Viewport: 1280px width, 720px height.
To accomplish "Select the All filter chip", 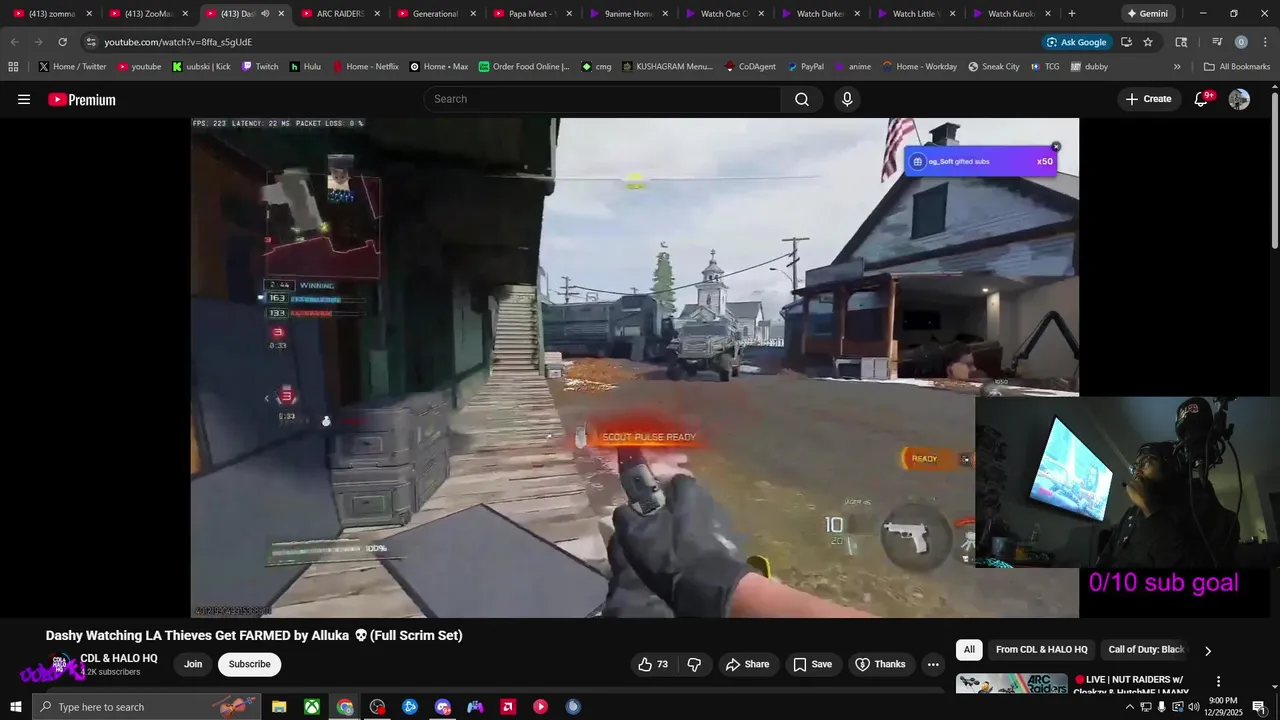I will [969, 650].
